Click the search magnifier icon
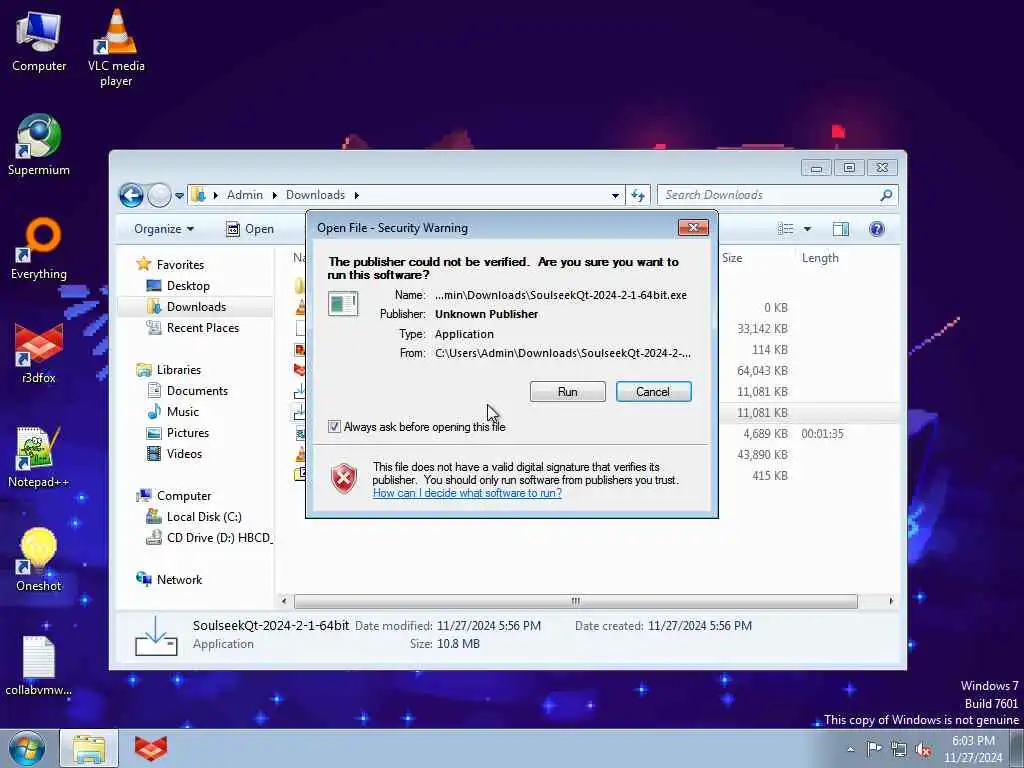The width and height of the screenshot is (1024, 768). pos(886,195)
